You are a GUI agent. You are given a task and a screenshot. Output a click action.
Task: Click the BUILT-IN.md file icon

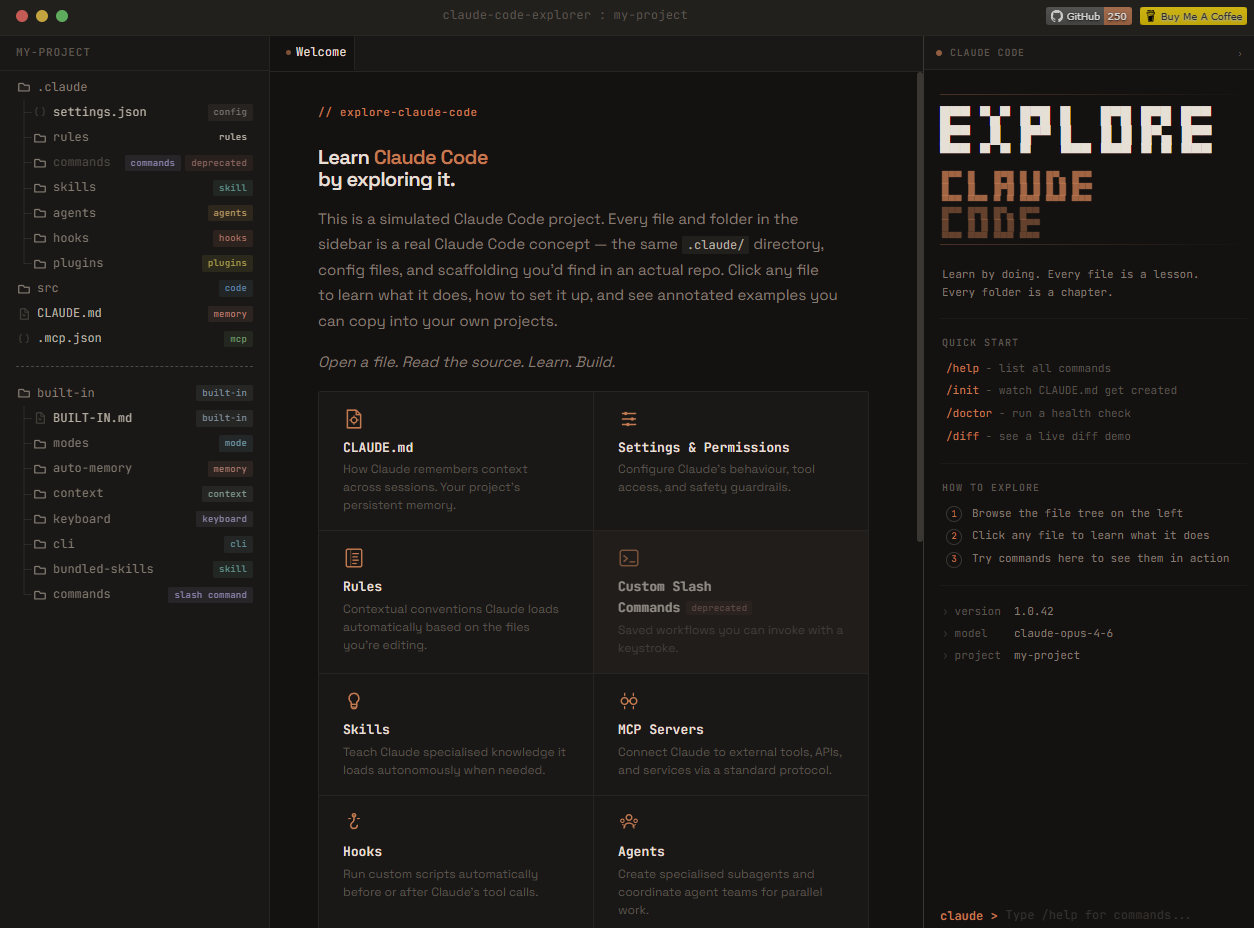click(40, 418)
